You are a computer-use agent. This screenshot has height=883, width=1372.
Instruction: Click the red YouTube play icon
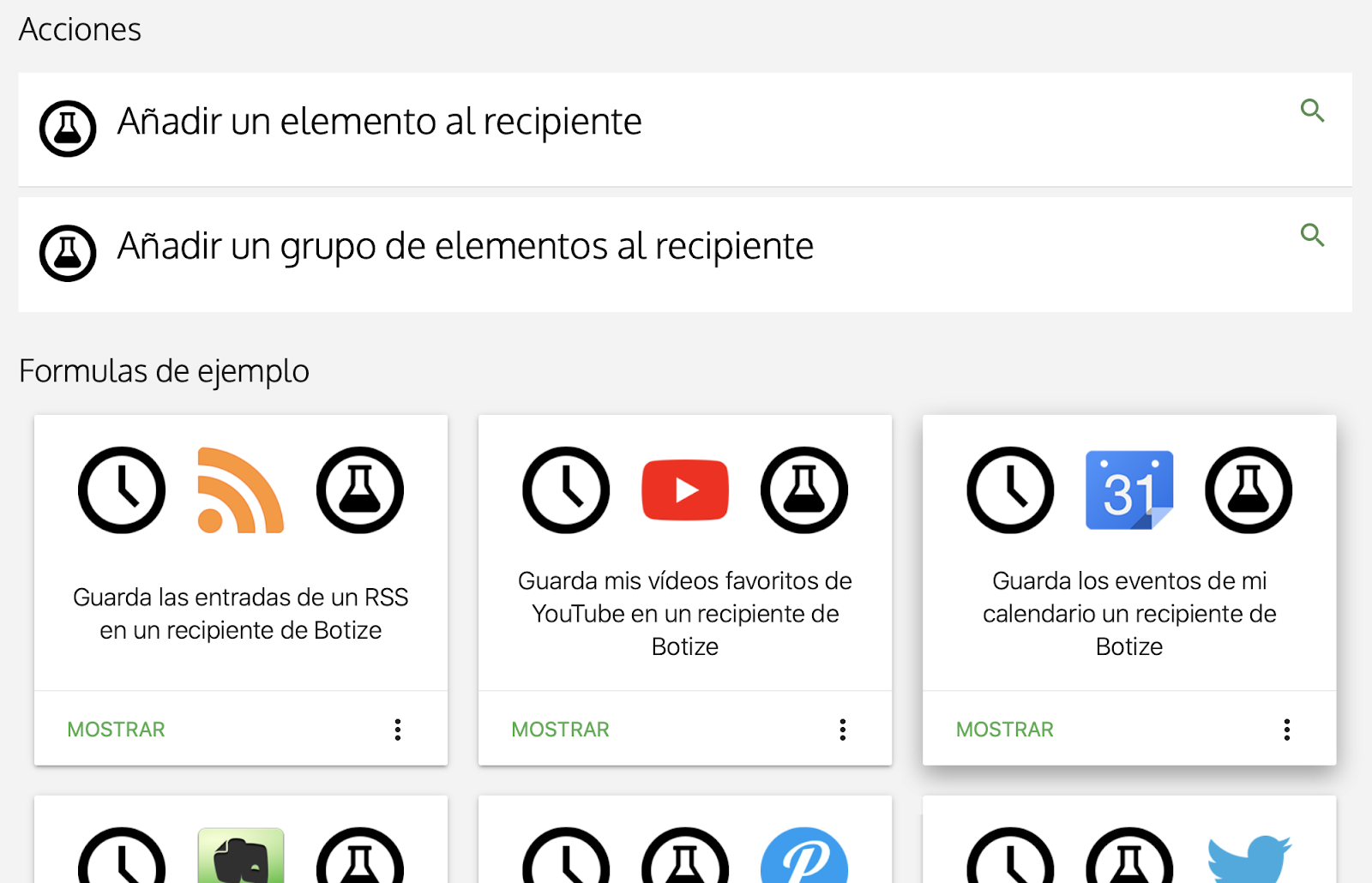(685, 490)
